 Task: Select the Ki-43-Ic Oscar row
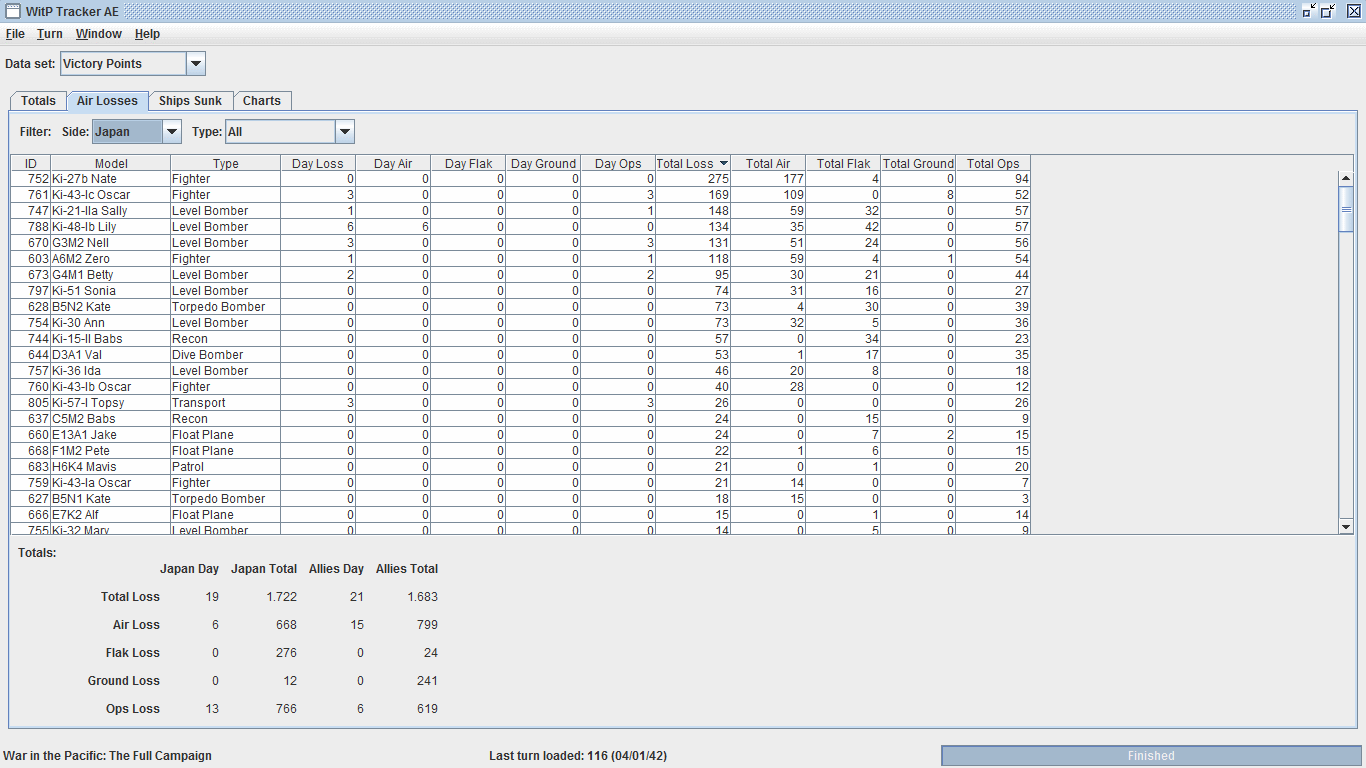click(521, 195)
